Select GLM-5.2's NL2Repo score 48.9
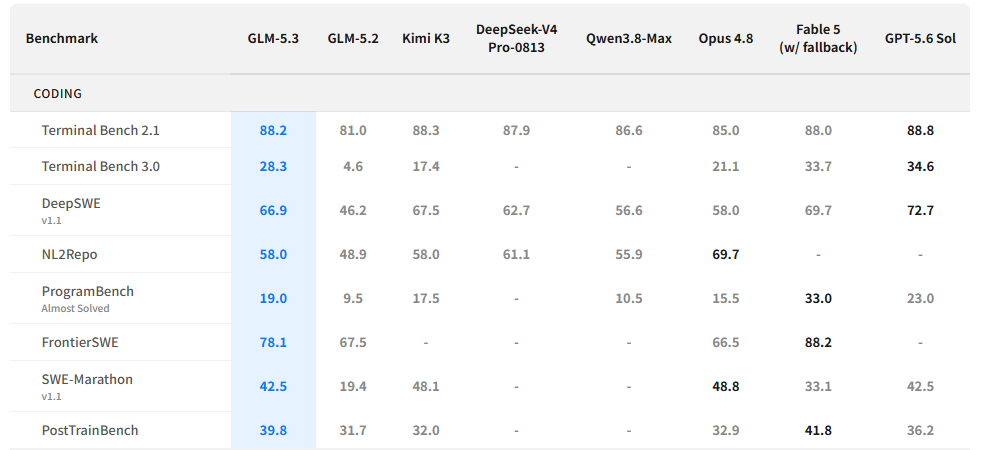The image size is (982, 450). pos(353,254)
